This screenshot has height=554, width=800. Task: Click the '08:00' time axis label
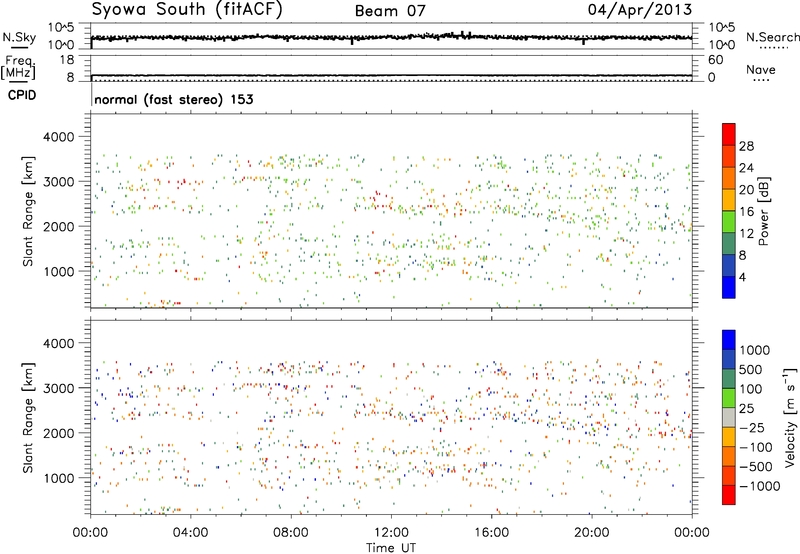(291, 533)
